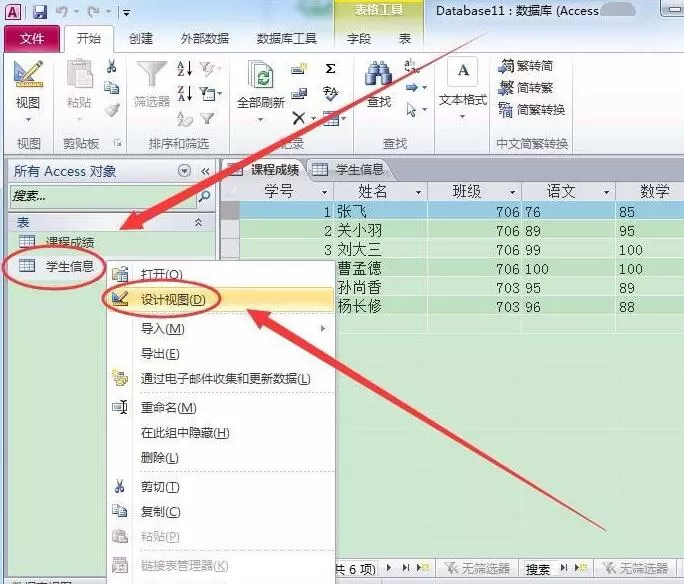Screen dimensions: 684x584
Task: Click the Find binoculars icon
Action: point(378,73)
